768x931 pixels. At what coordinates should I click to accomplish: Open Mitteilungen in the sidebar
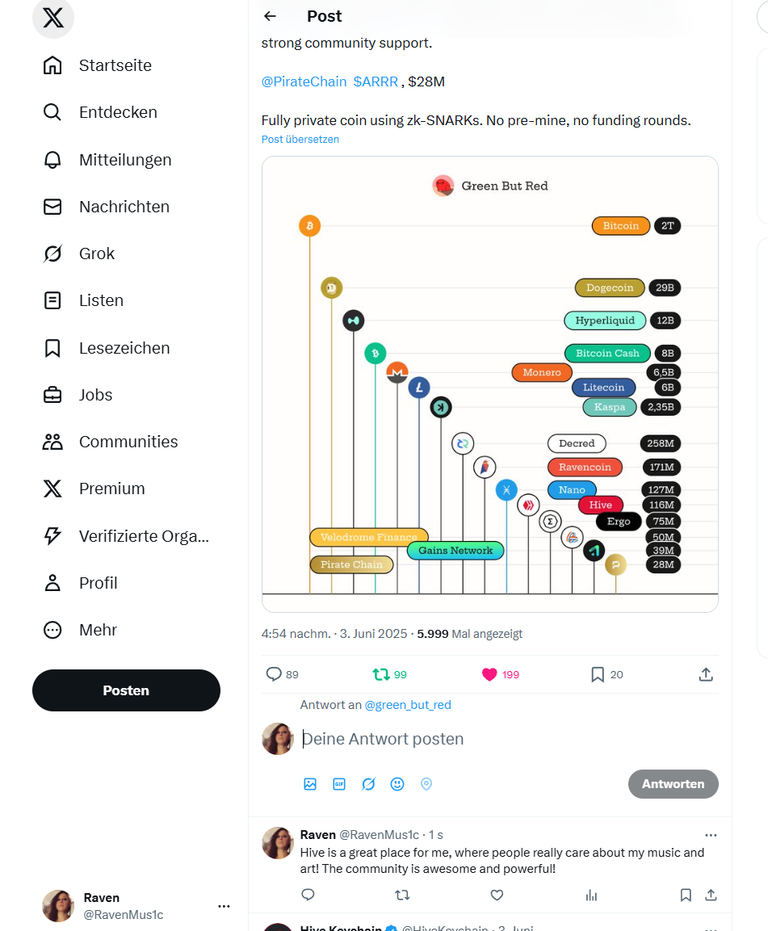pyautogui.click(x=107, y=160)
